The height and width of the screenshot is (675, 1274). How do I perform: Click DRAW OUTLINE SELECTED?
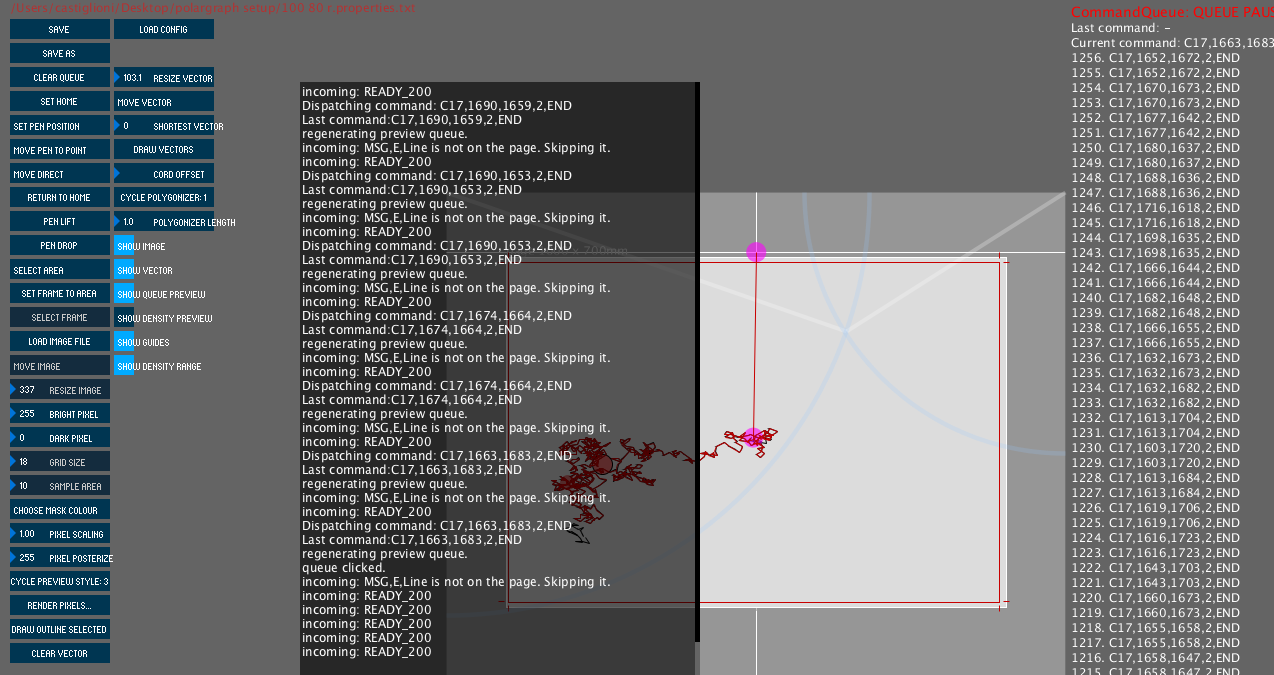59,630
